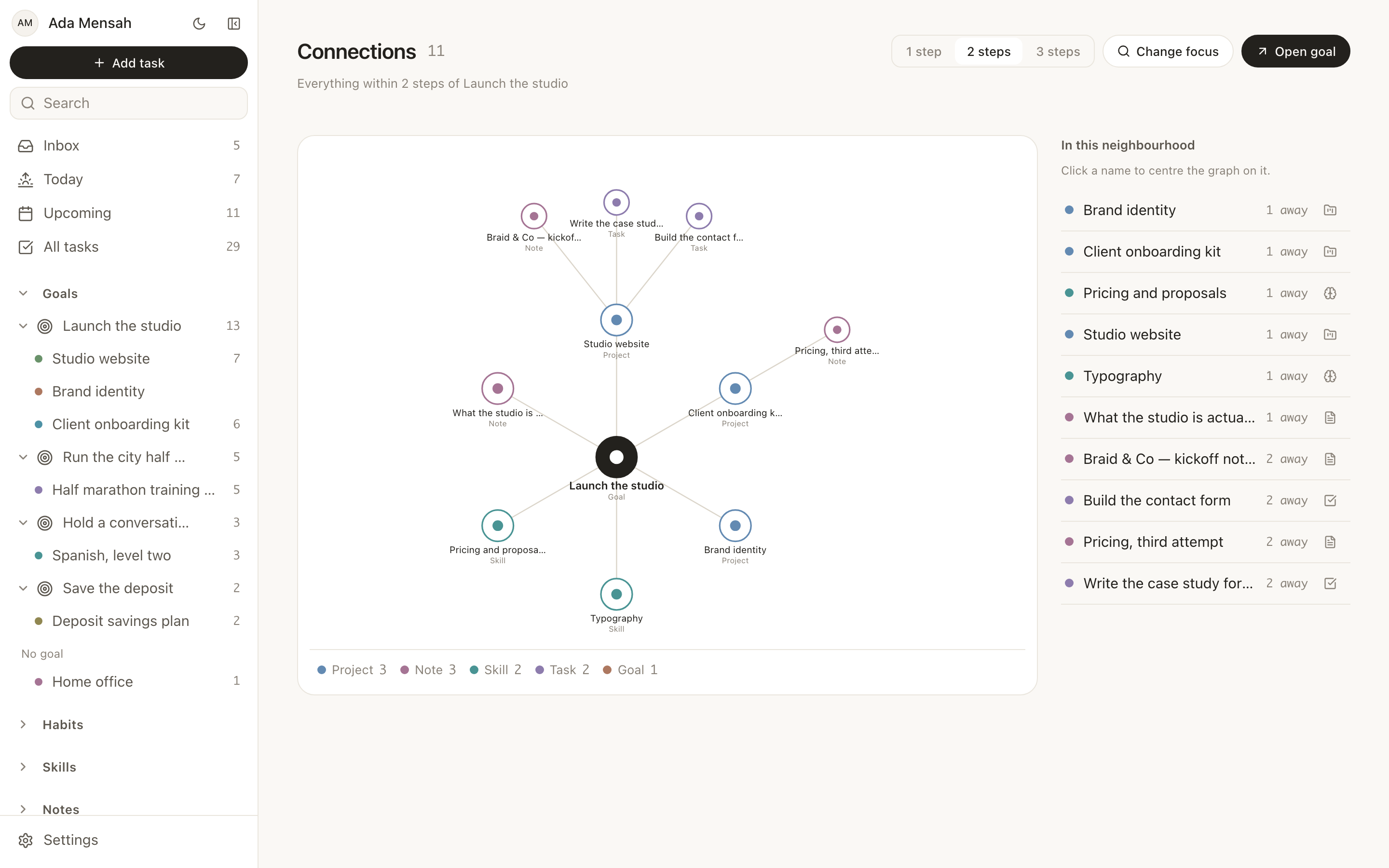1389x868 pixels.
Task: Click the Settings gear icon
Action: [26, 841]
